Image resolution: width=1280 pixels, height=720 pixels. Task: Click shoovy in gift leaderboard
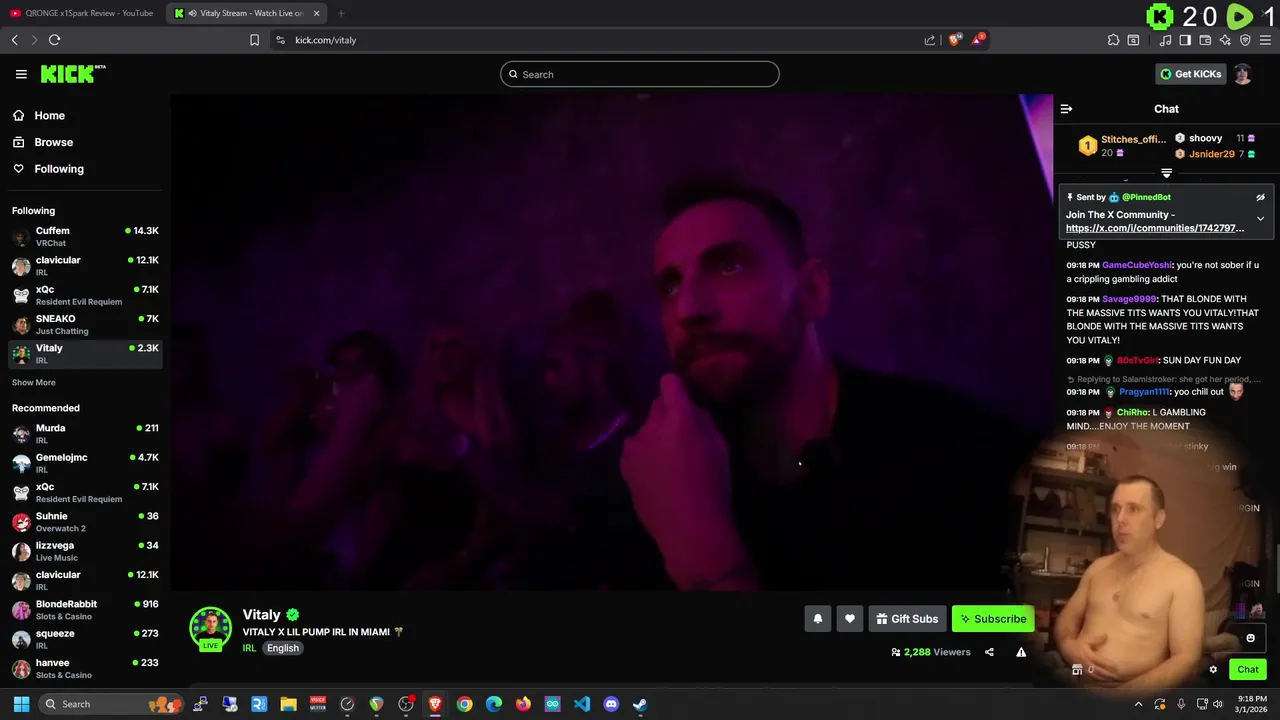[x=1205, y=138]
